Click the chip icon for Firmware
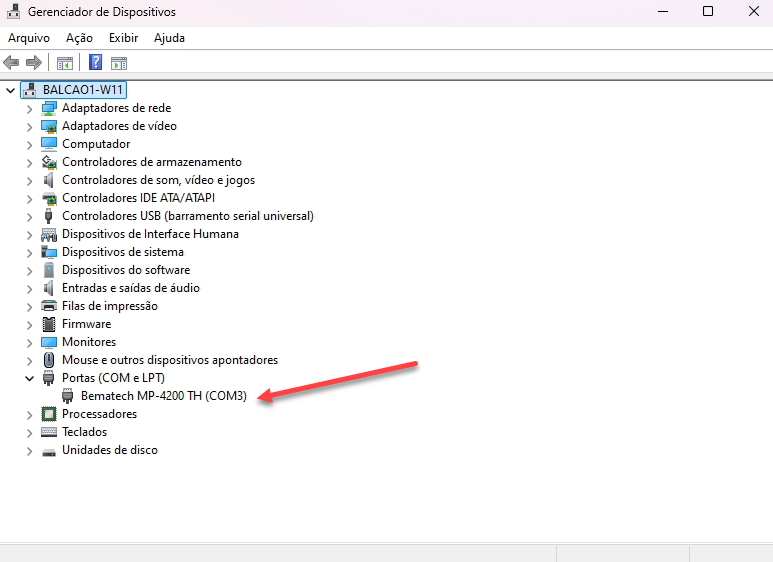Image resolution: width=773 pixels, height=562 pixels. click(x=49, y=324)
